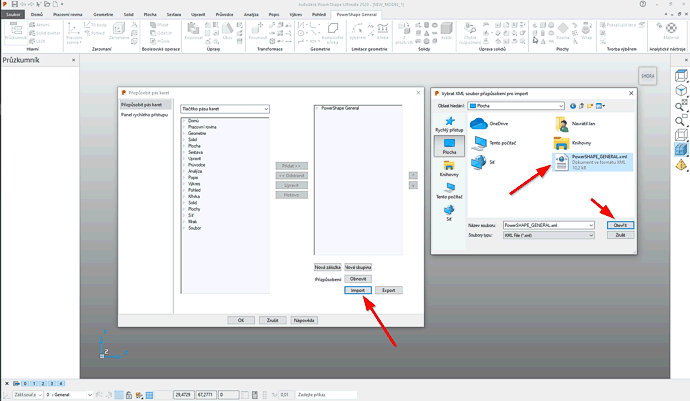Toggle level 4 button in status bar
Image resolution: width=690 pixels, height=401 pixels.
click(61, 383)
